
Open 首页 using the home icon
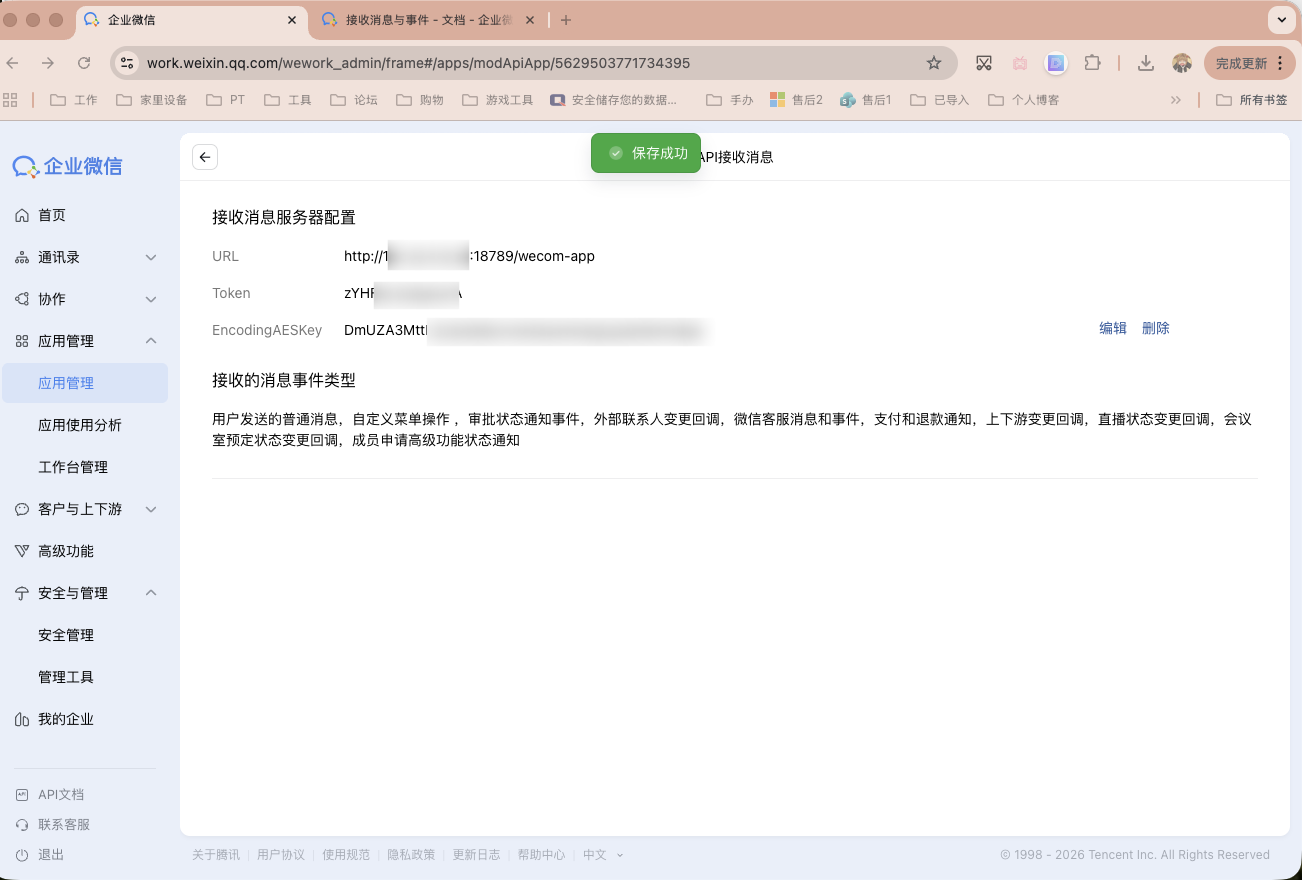click(x=19, y=215)
